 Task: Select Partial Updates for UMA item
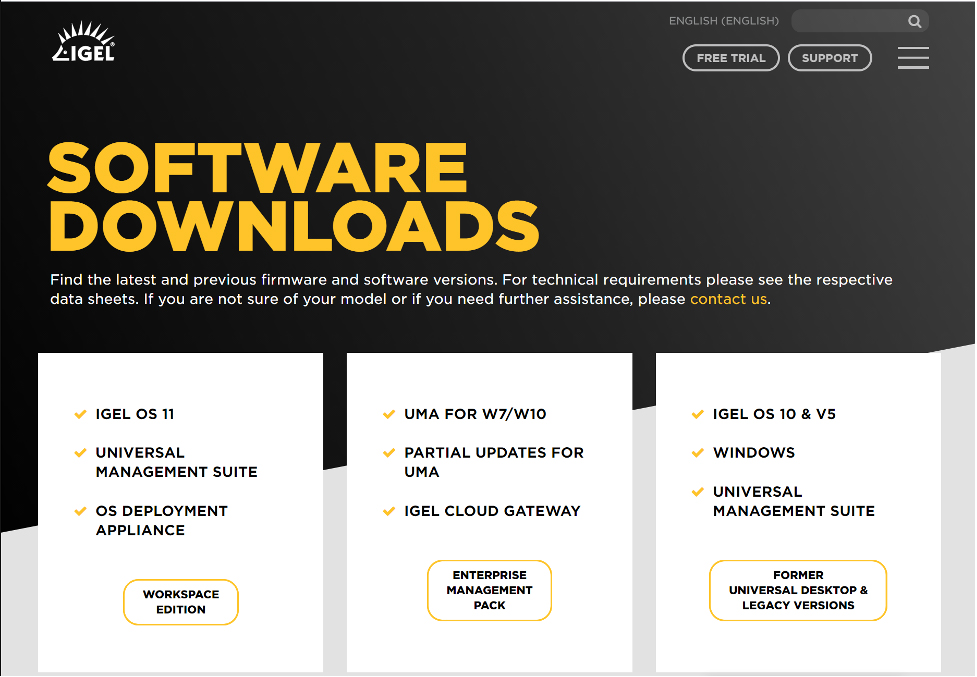coord(493,462)
